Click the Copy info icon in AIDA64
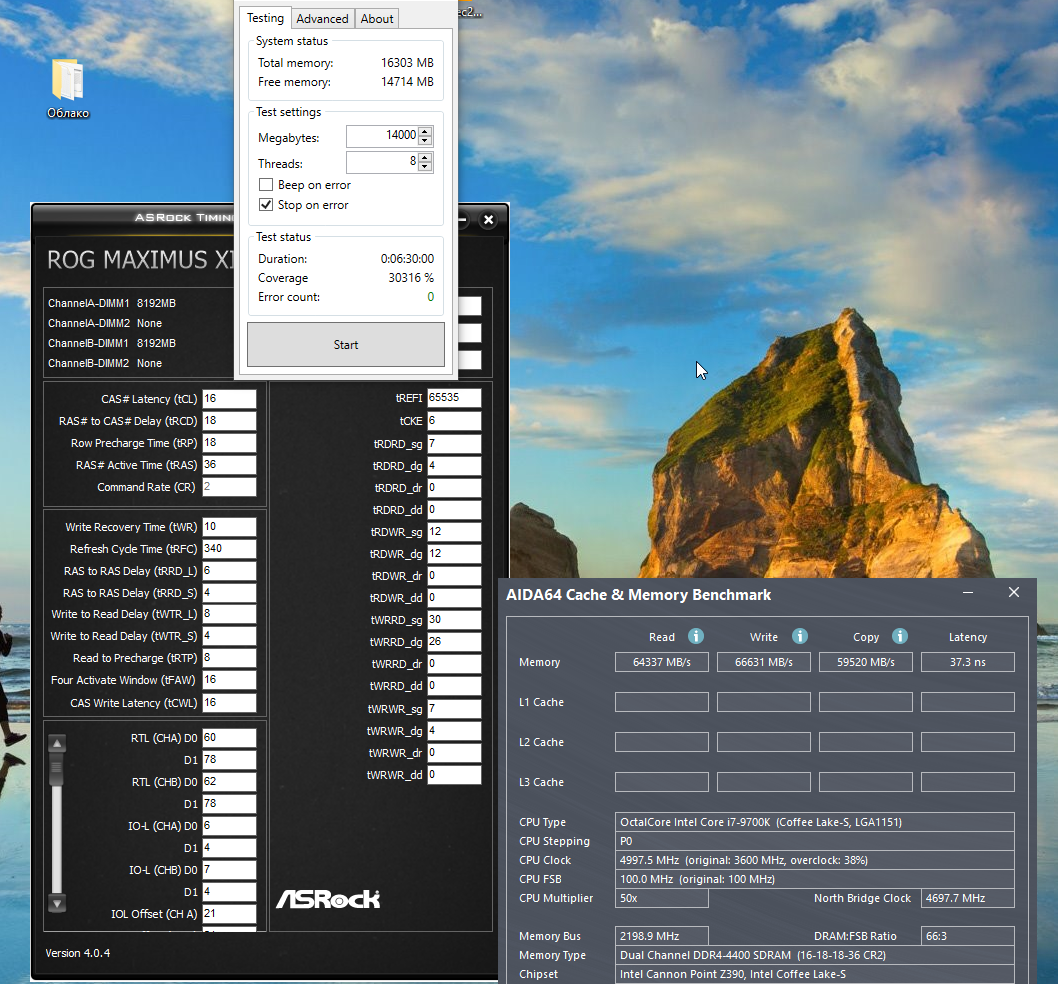The width and height of the screenshot is (1058, 984). click(x=899, y=636)
